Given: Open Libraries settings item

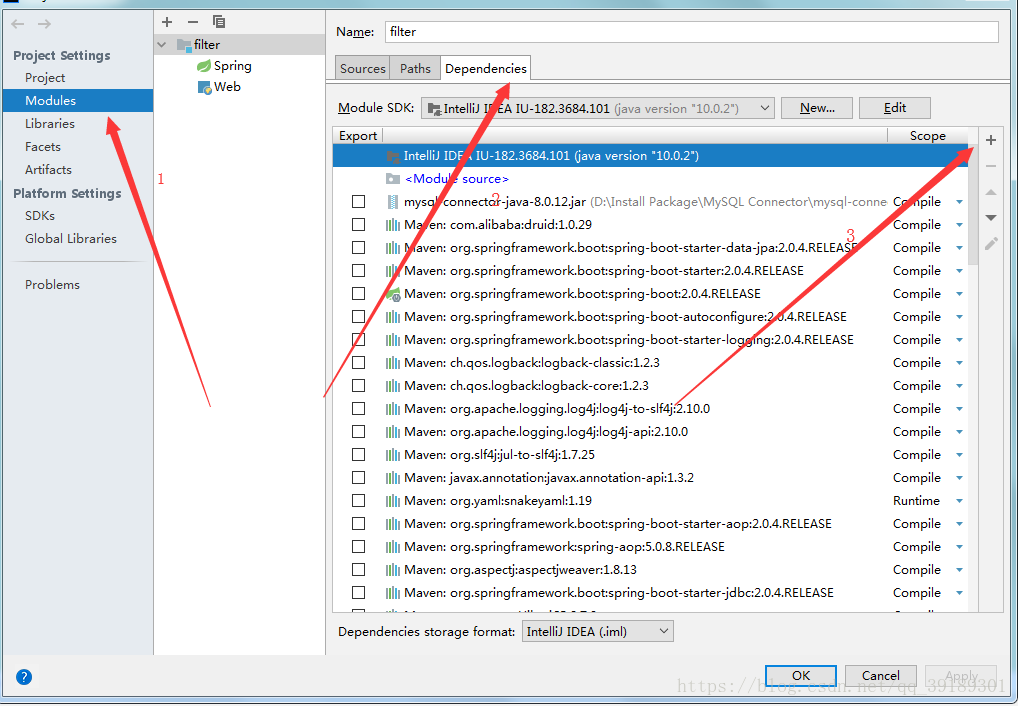Looking at the screenshot, I should [x=49, y=123].
